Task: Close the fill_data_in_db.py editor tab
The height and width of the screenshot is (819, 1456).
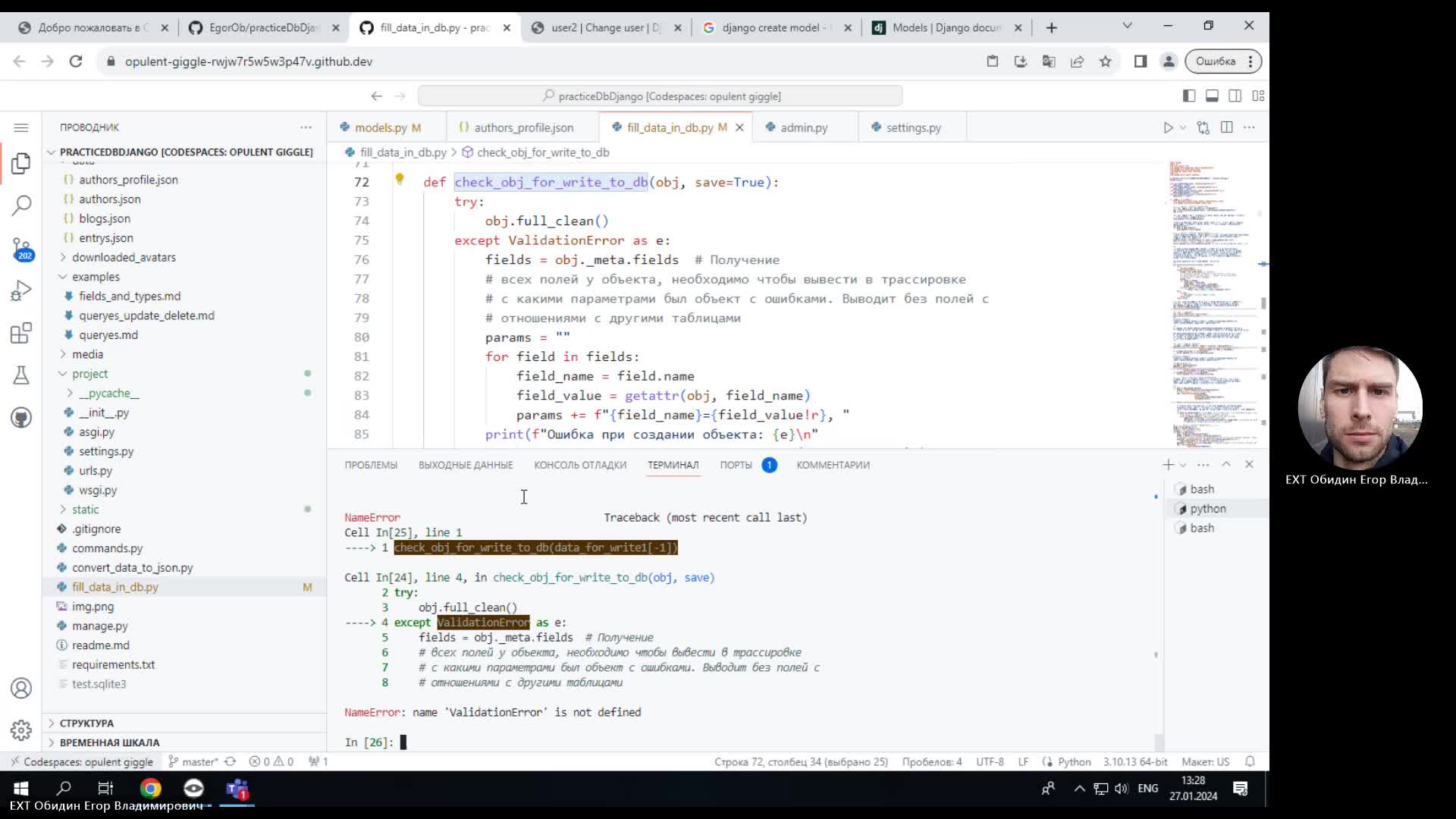Action: pos(739,127)
